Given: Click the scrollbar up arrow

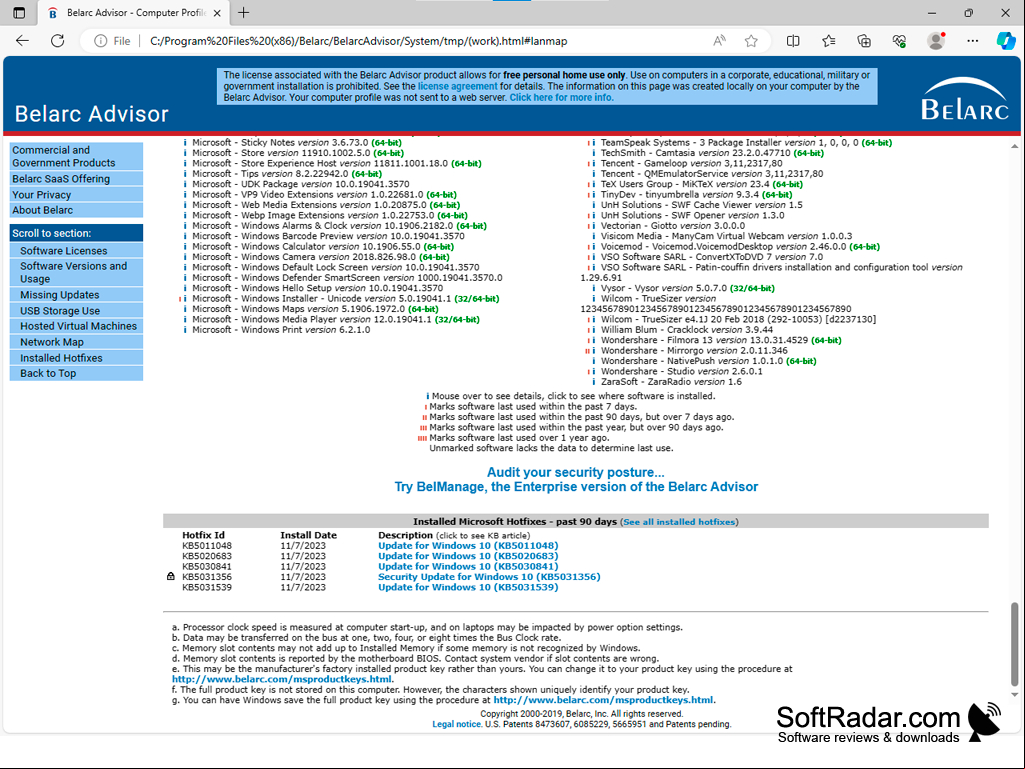Looking at the screenshot, I should (x=1015, y=146).
